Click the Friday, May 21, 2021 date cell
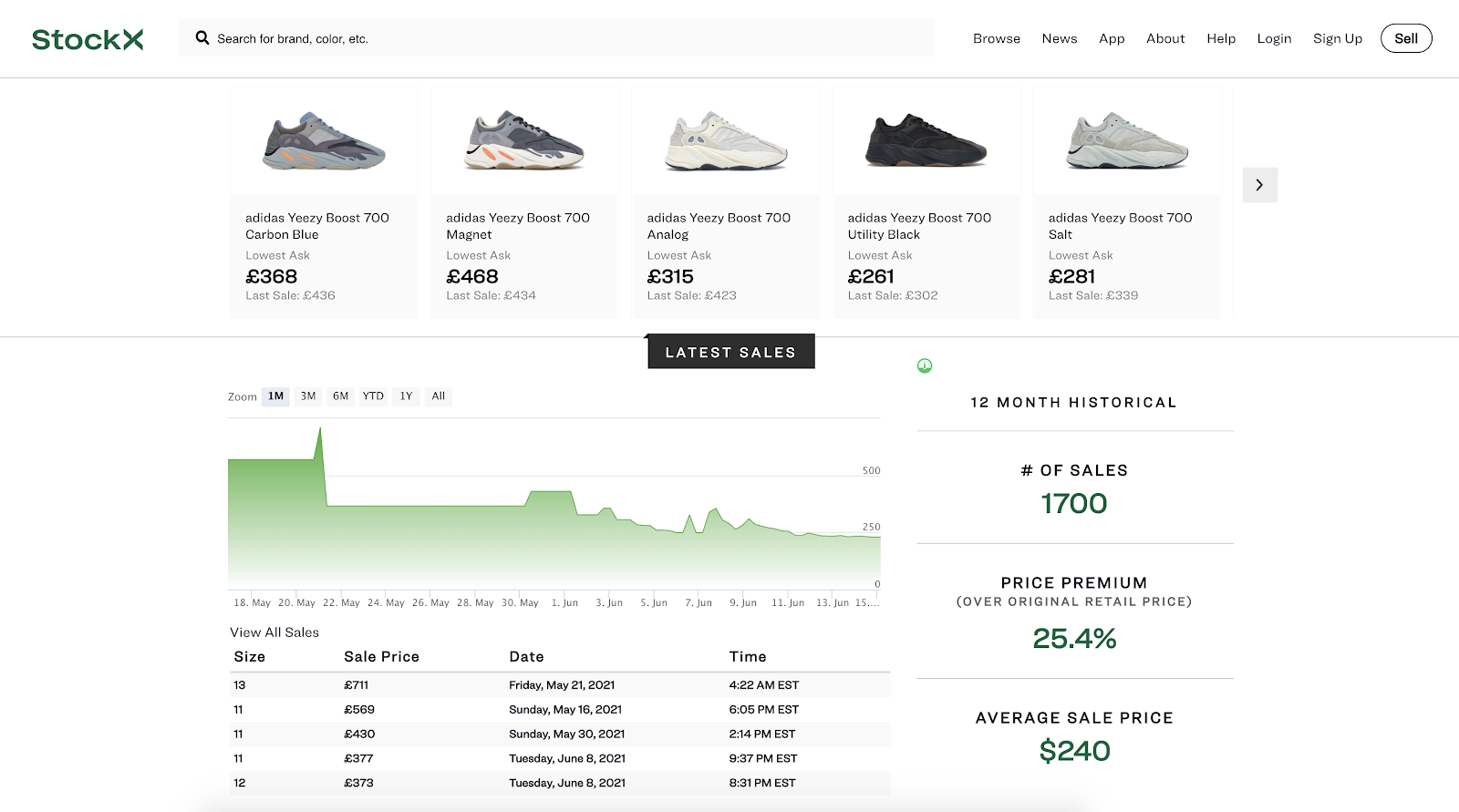Screen dimensions: 1459x812 [562, 685]
